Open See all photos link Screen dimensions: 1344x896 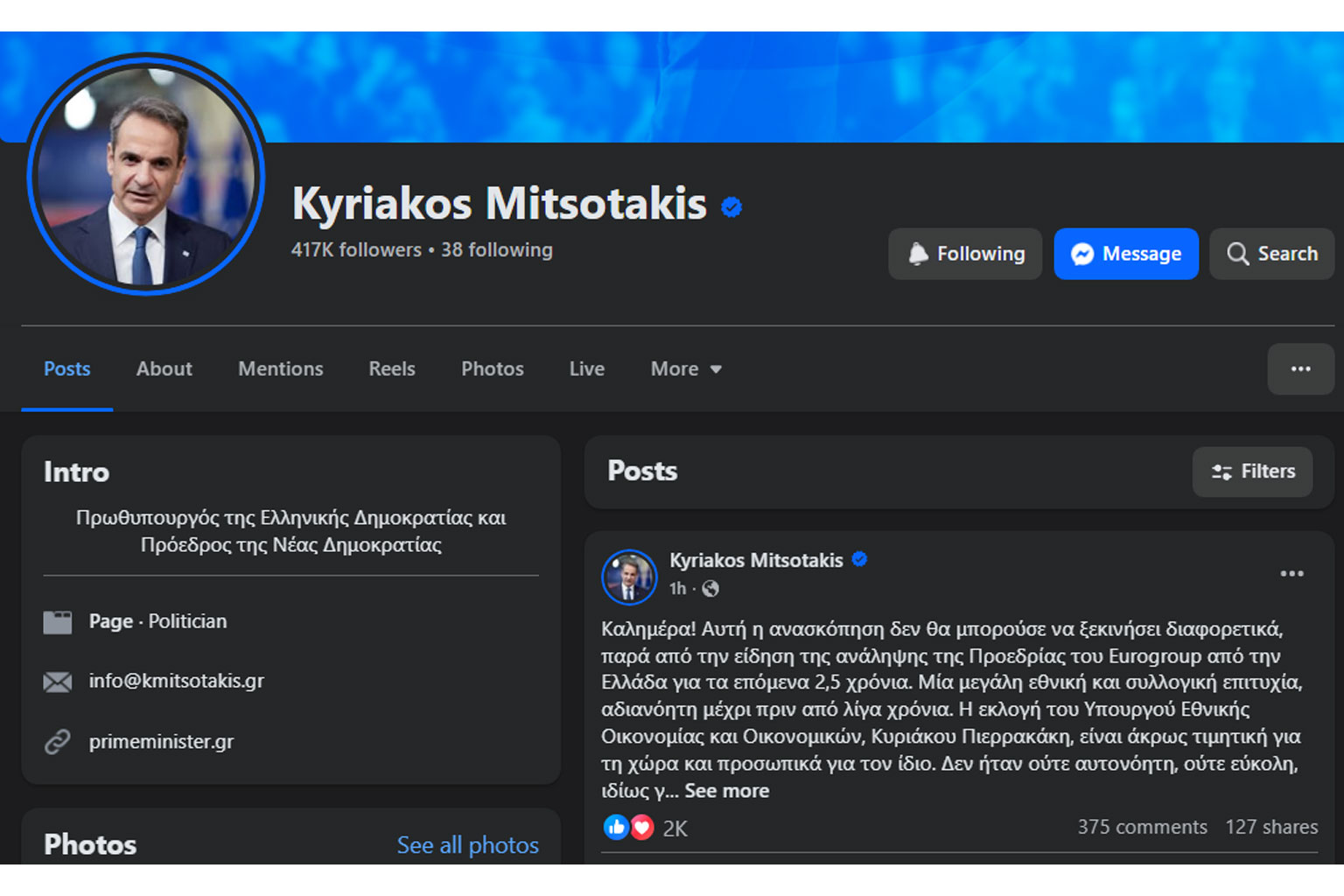click(468, 845)
